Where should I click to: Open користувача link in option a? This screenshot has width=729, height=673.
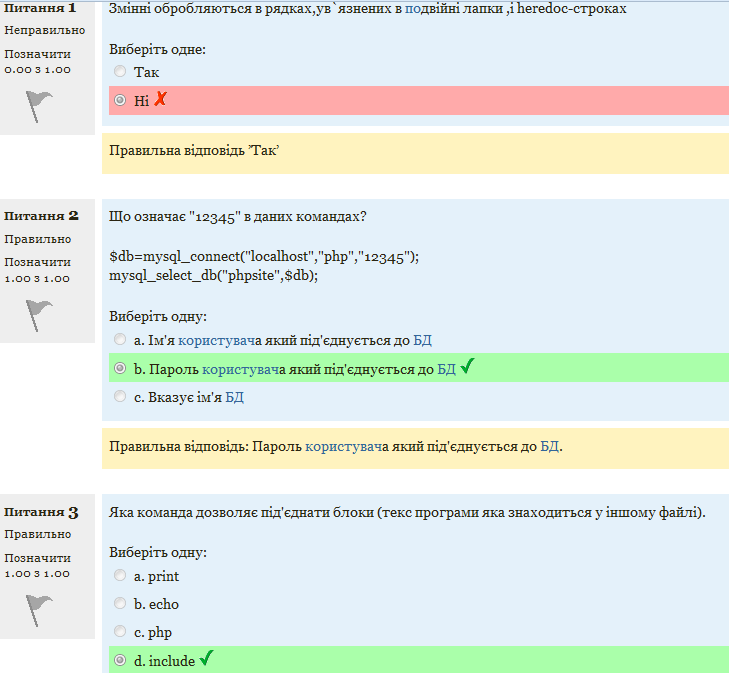217,341
